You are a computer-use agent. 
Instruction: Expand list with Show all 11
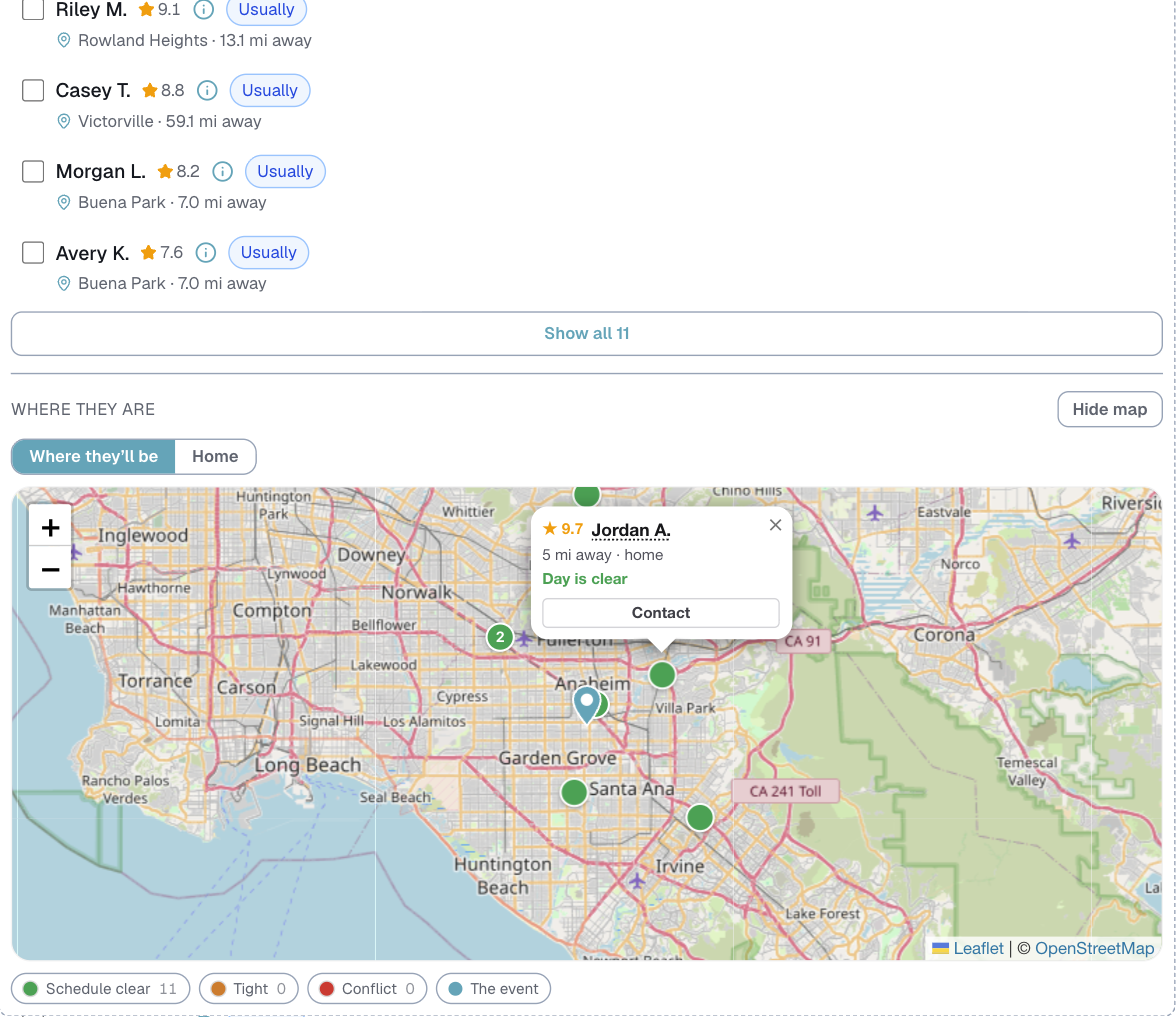click(586, 334)
